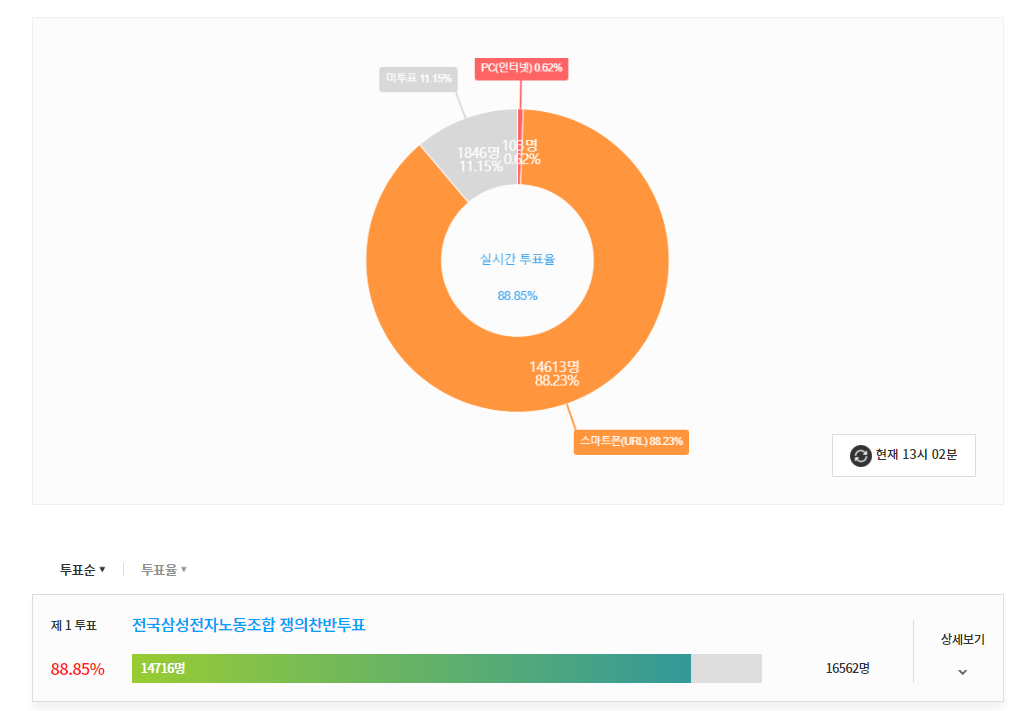Click the 14716명 count on the progress bar
This screenshot has height=711, width=1028.
click(x=163, y=668)
